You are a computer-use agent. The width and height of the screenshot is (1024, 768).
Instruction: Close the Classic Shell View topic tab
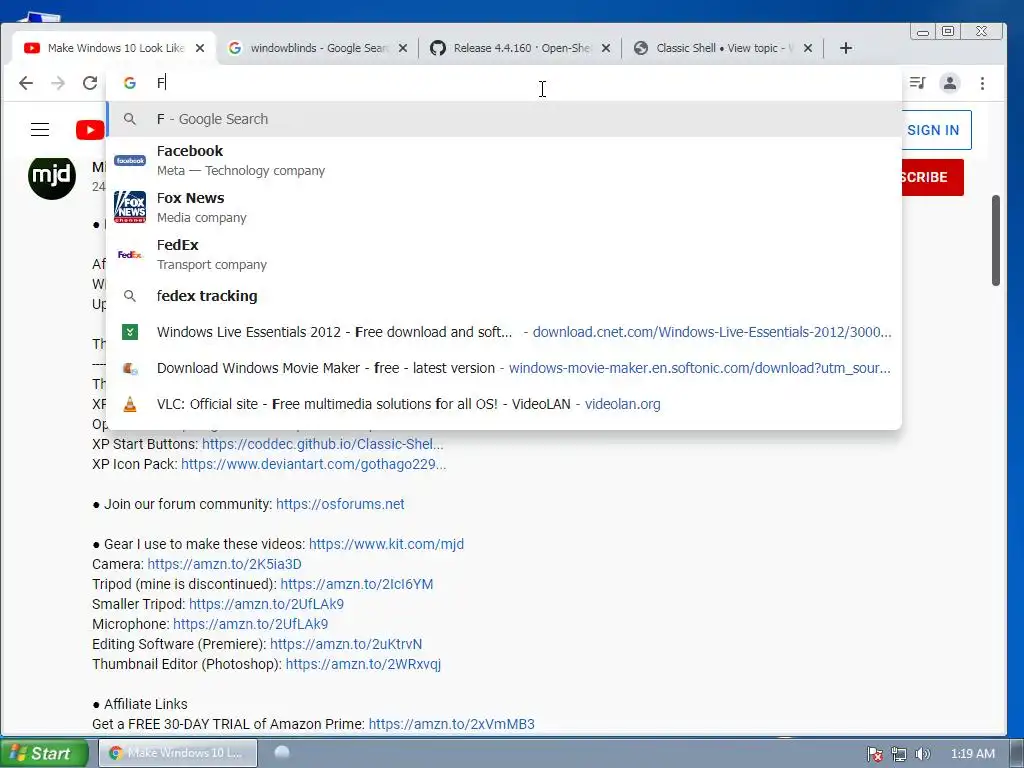pyautogui.click(x=808, y=48)
